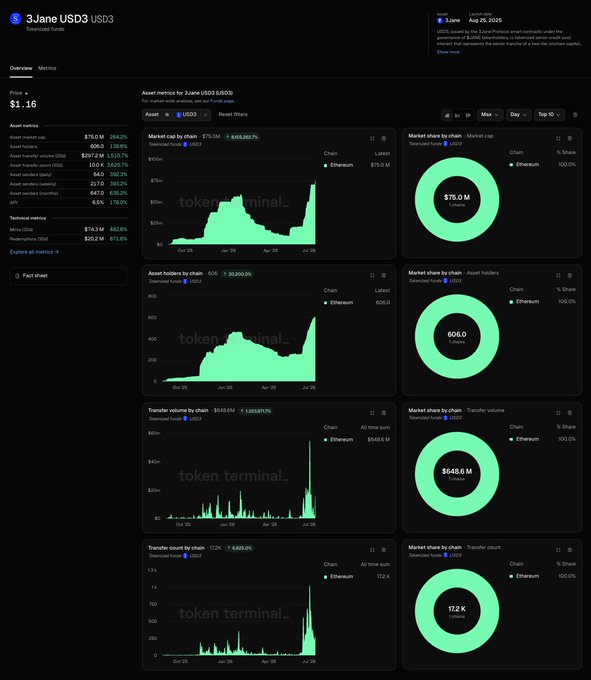Expand the Transfer count by chain chart fullscreen
This screenshot has width=591, height=680.
[372, 550]
